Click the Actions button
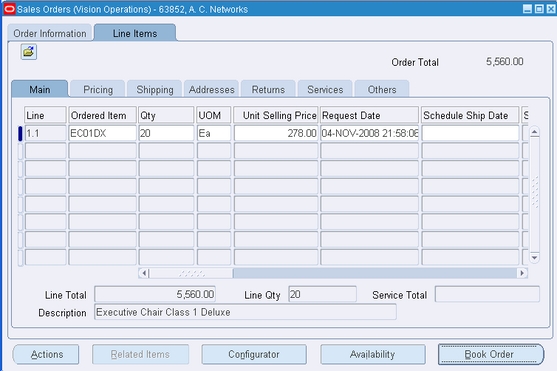The height and width of the screenshot is (371, 557). (46, 354)
